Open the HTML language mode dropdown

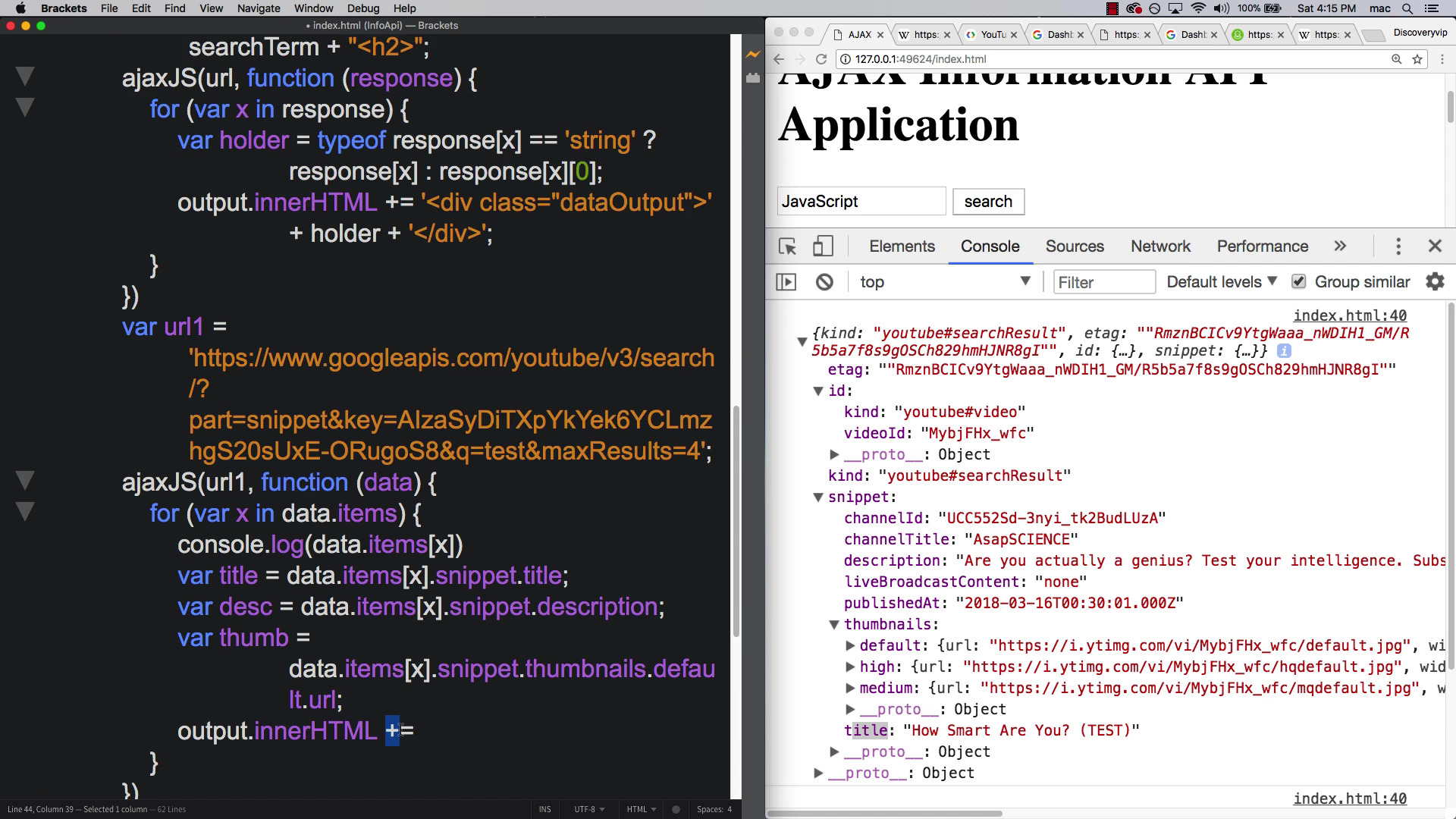coord(641,809)
